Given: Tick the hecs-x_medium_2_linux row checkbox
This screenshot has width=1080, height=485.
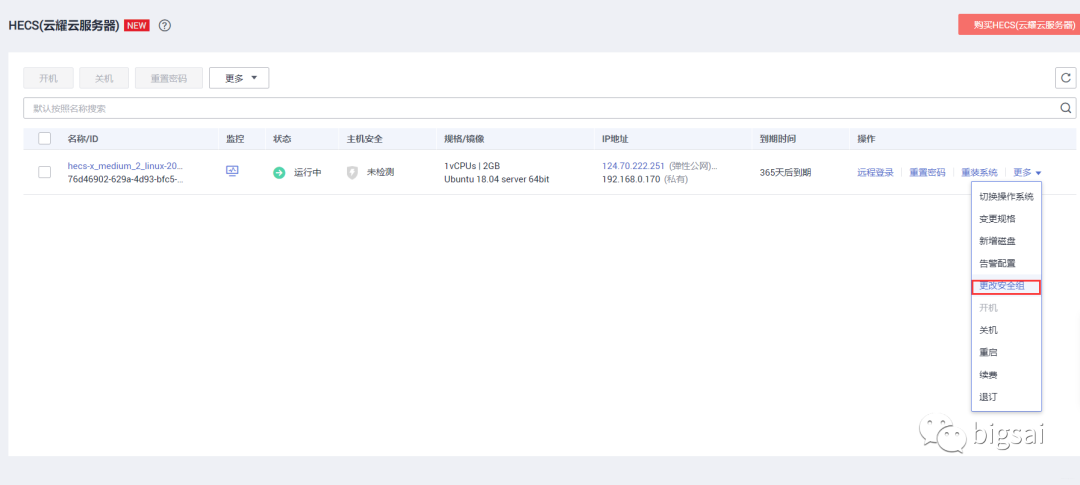Looking at the screenshot, I should [x=45, y=172].
